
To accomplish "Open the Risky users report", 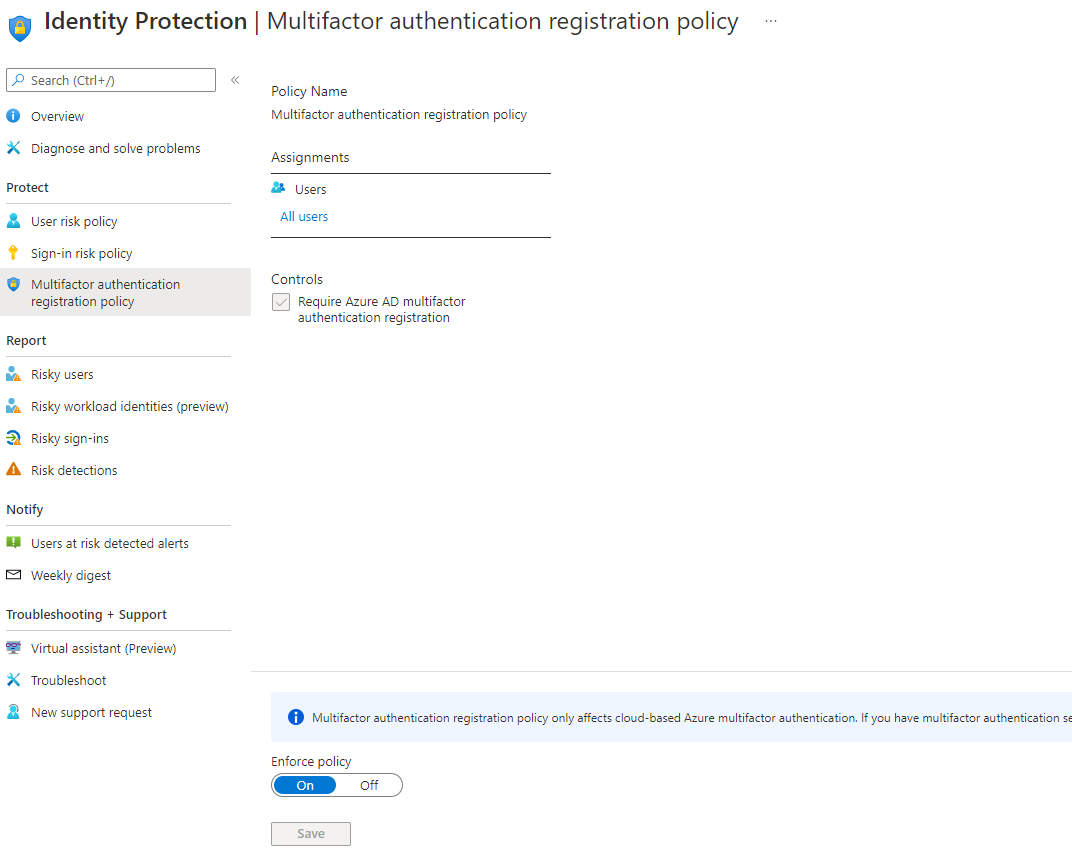I will coord(62,375).
